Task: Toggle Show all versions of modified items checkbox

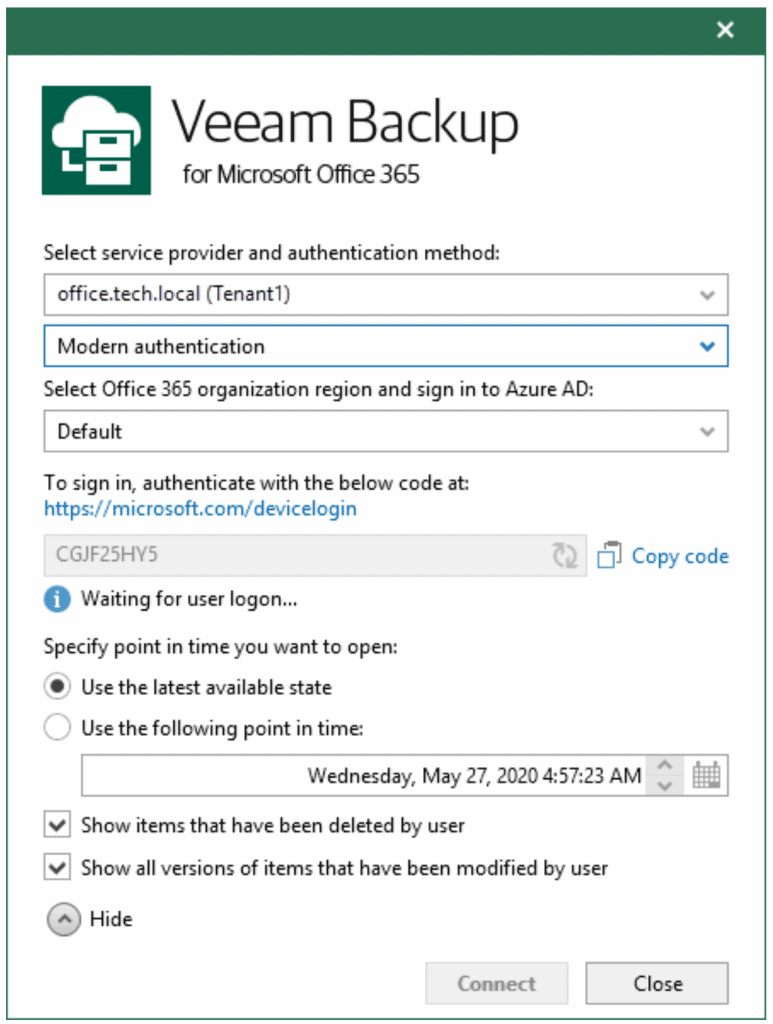Action: 57,868
